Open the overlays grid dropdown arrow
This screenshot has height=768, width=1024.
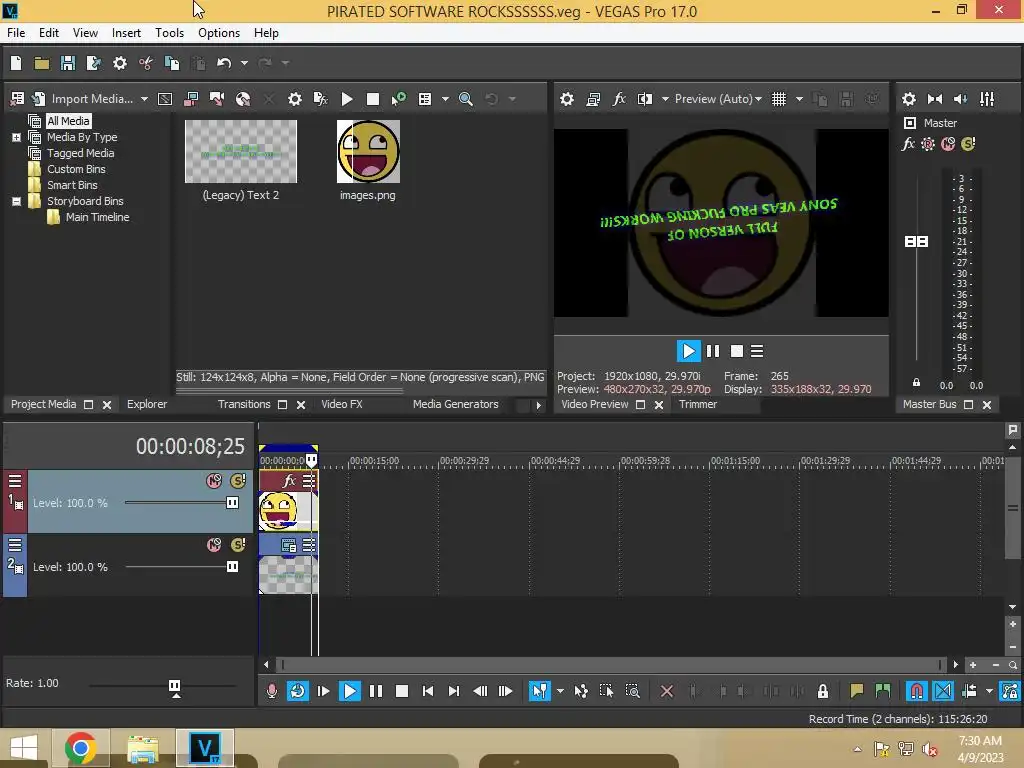coord(799,99)
